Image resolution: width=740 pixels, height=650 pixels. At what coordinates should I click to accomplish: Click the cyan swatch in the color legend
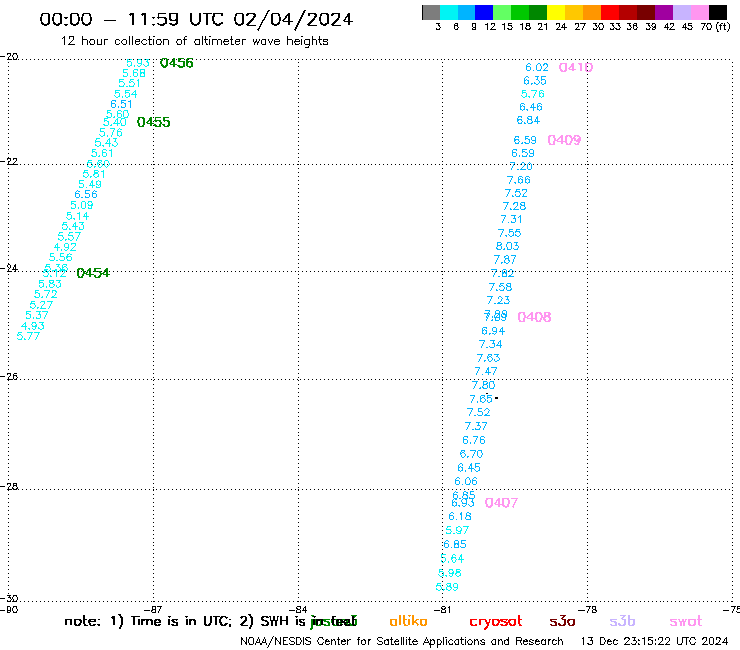(449, 12)
